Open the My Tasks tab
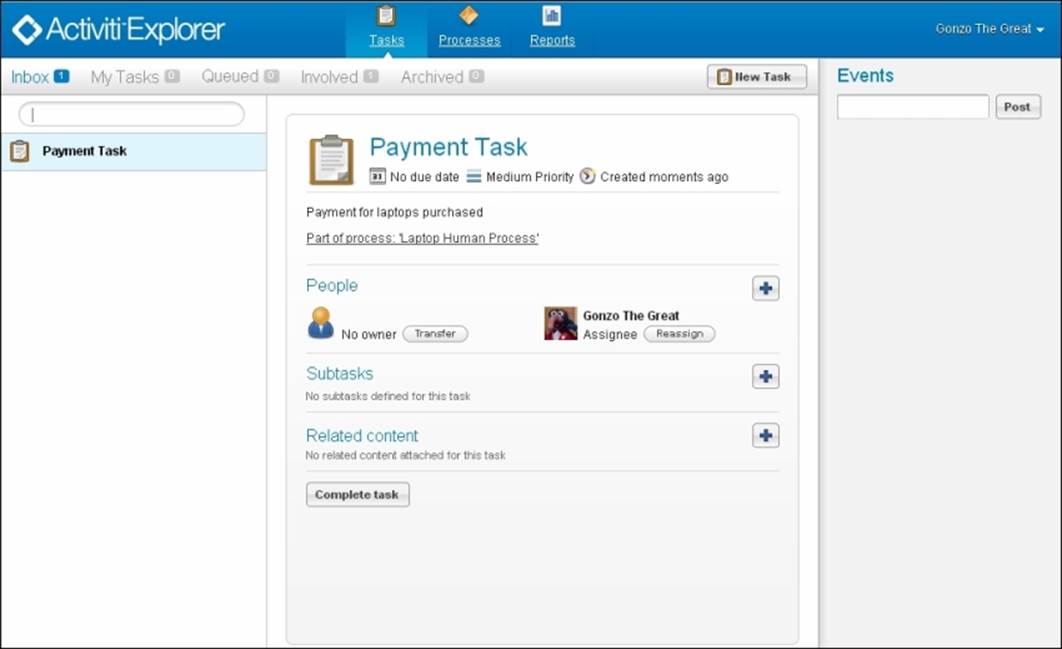Image resolution: width=1062 pixels, height=649 pixels. (x=123, y=76)
